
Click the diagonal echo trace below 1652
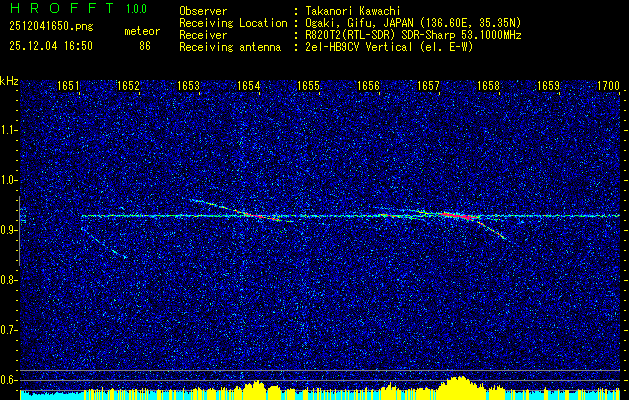pyautogui.click(x=103, y=243)
